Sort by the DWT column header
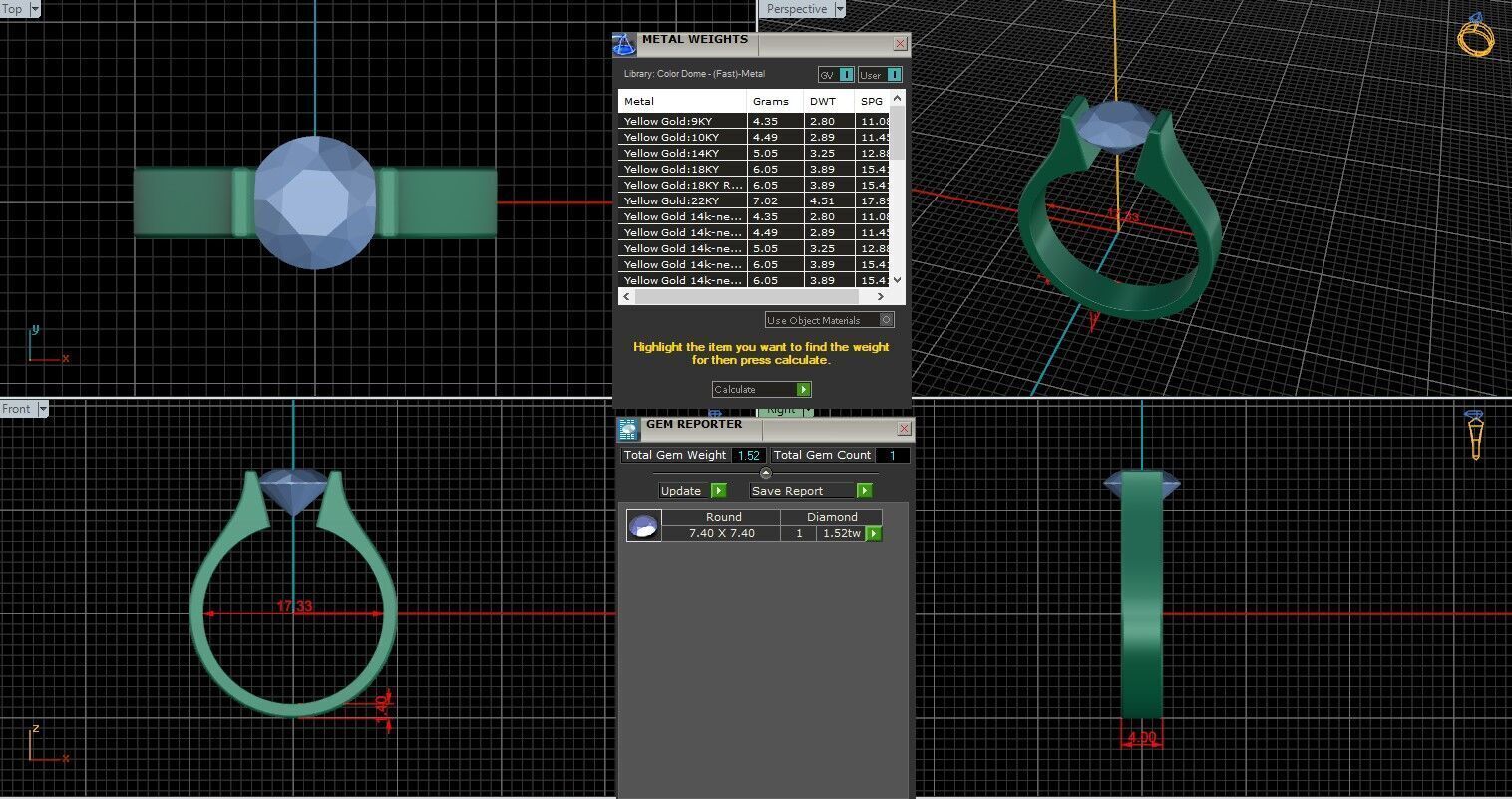 [829, 101]
